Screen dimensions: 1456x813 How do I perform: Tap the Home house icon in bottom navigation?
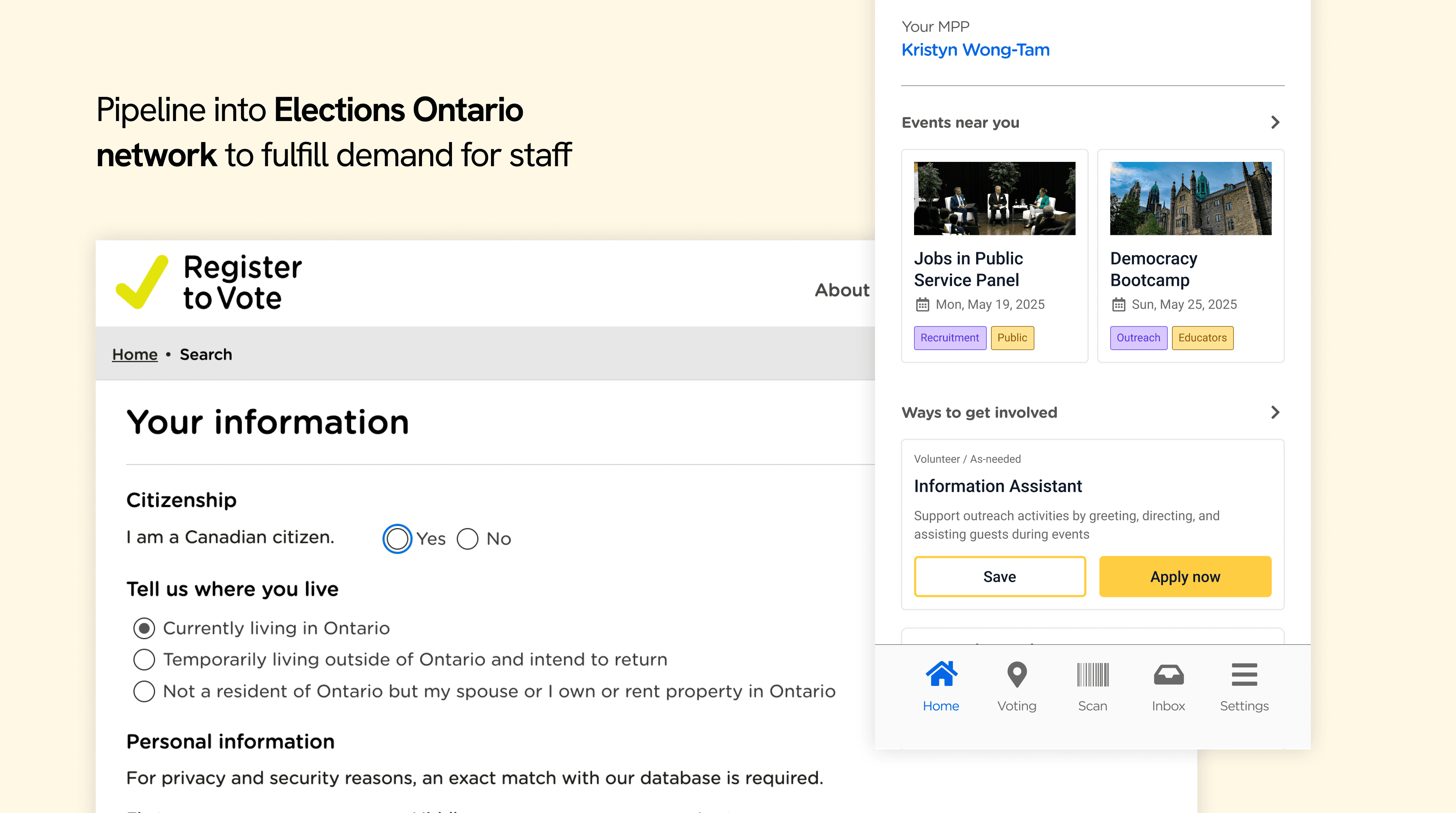[941, 674]
